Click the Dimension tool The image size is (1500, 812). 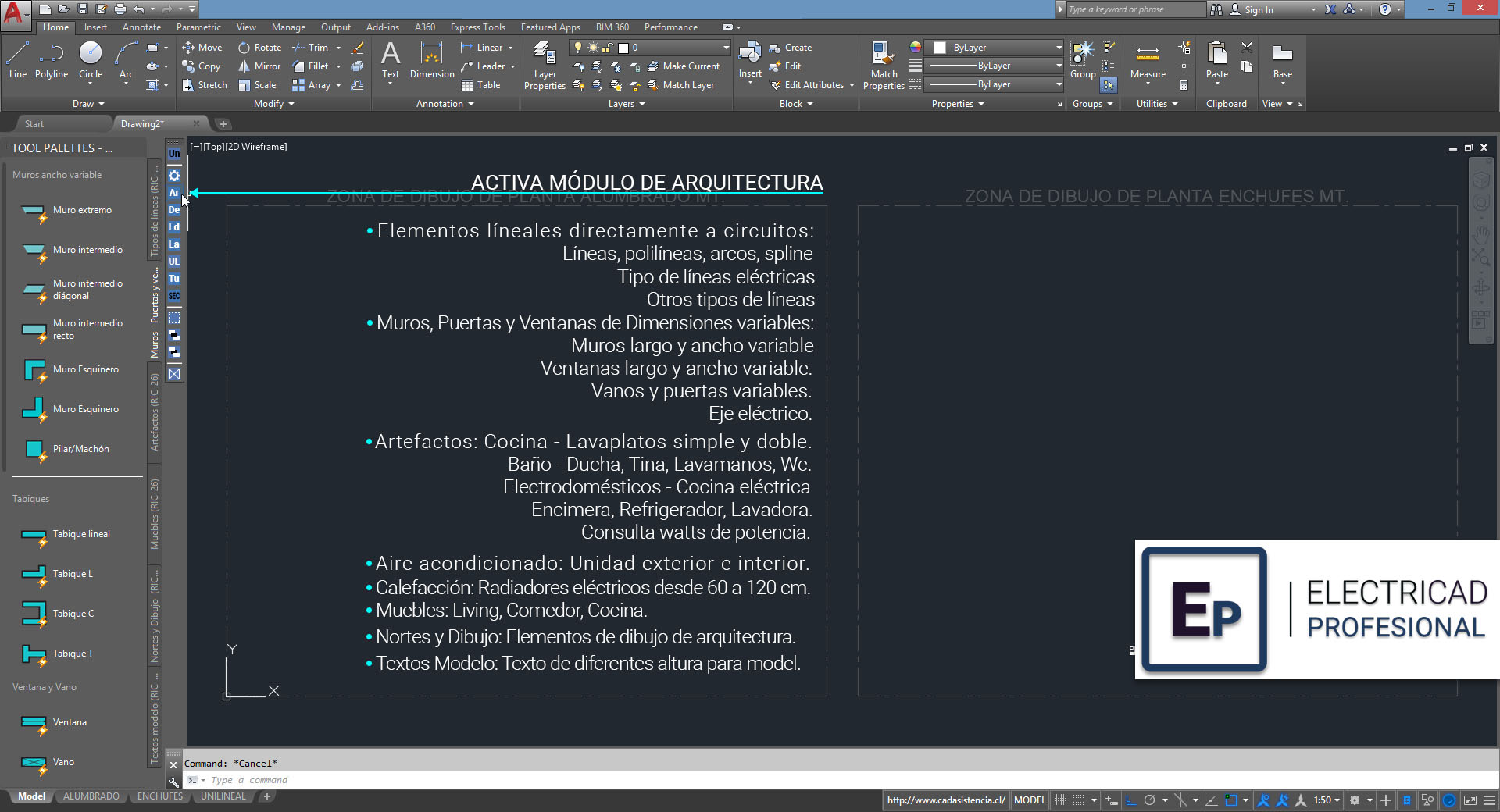tap(432, 60)
